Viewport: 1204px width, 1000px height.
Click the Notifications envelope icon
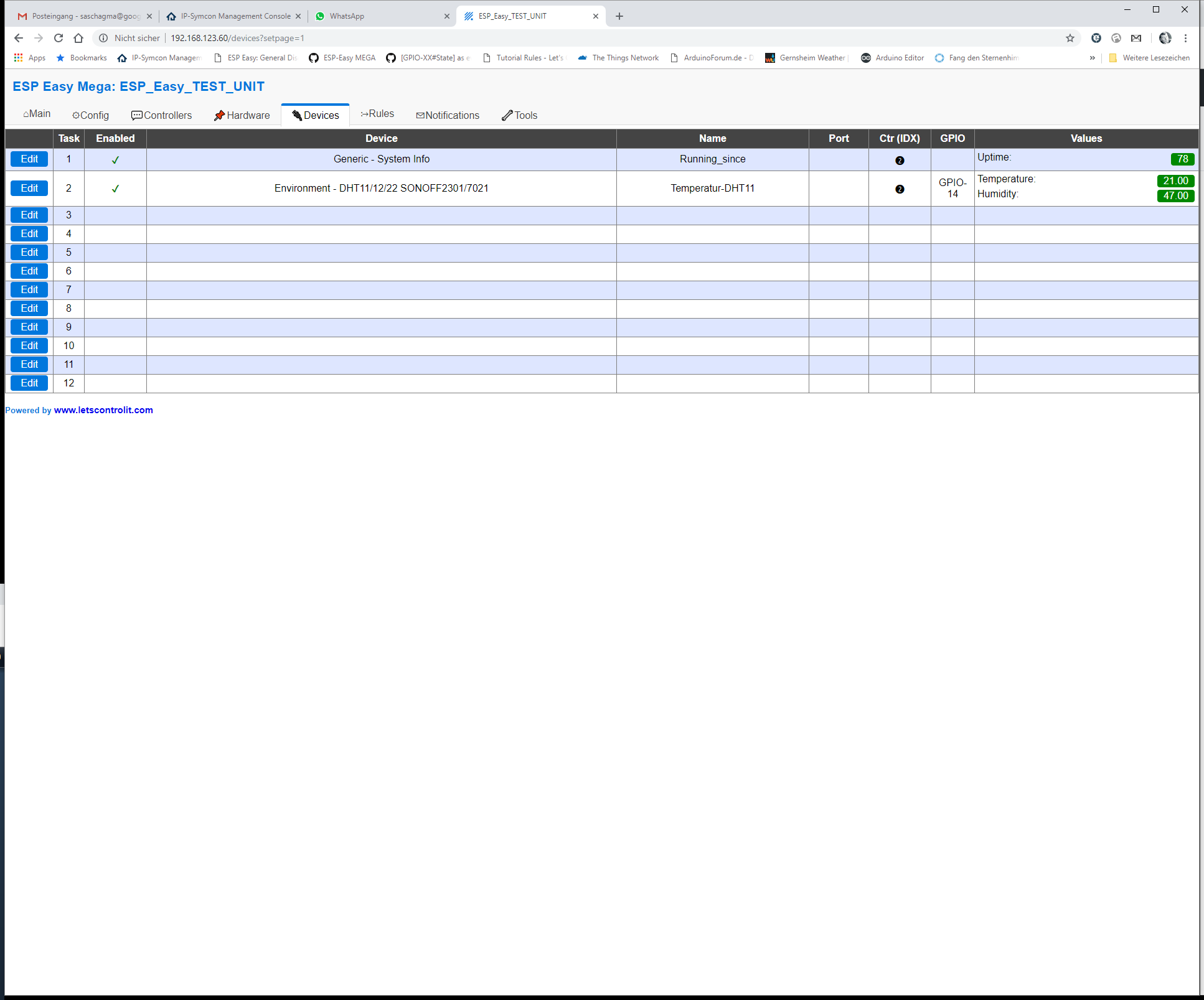click(x=421, y=115)
